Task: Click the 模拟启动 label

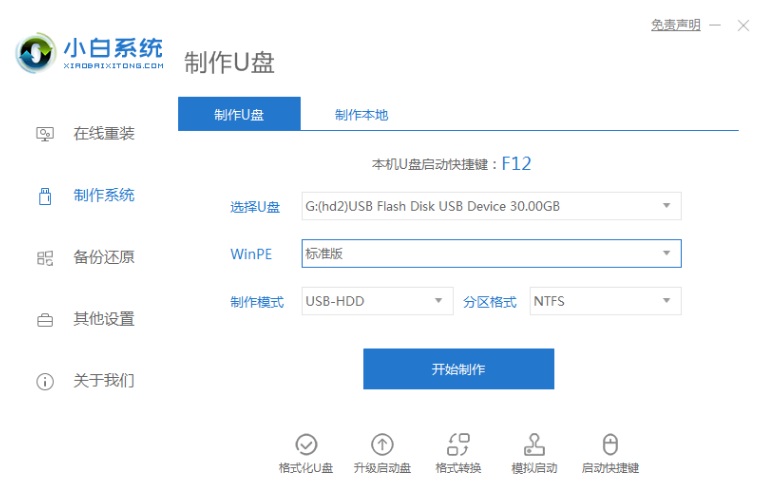Action: pos(534,468)
